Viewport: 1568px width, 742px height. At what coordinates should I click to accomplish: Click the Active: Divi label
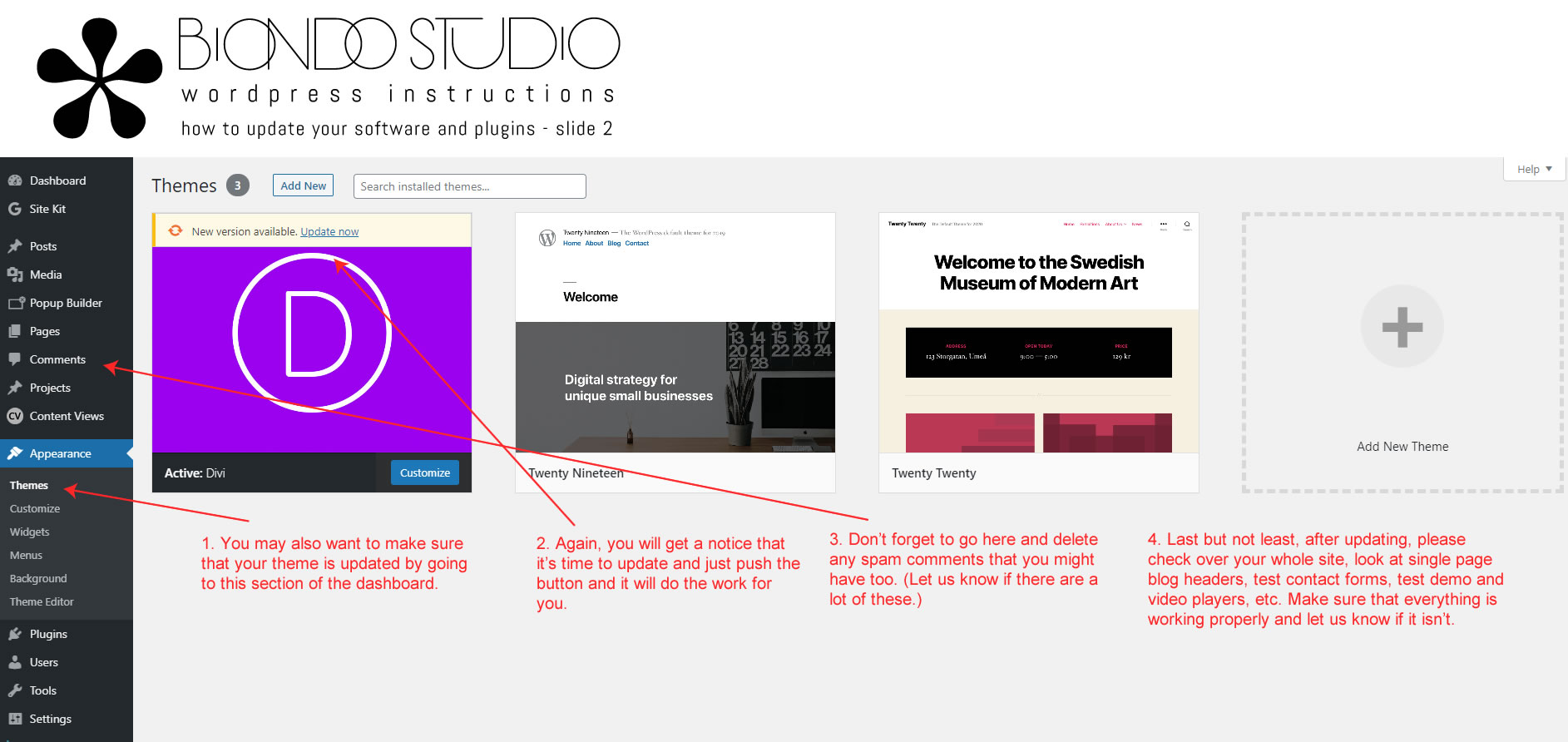pos(195,473)
